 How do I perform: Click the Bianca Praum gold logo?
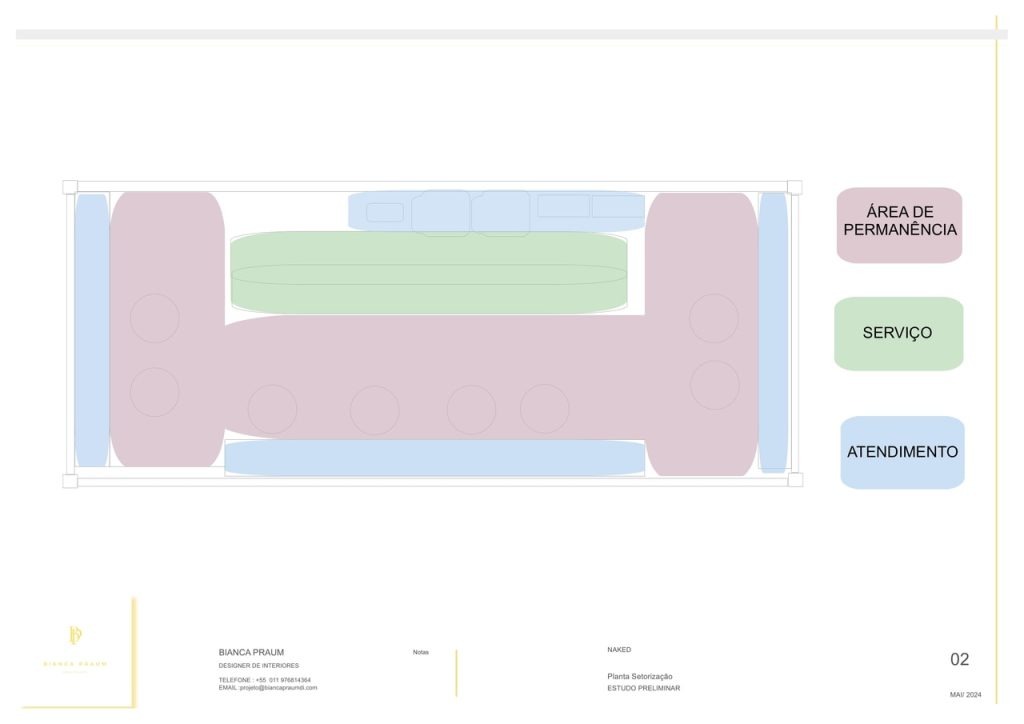[x=75, y=636]
